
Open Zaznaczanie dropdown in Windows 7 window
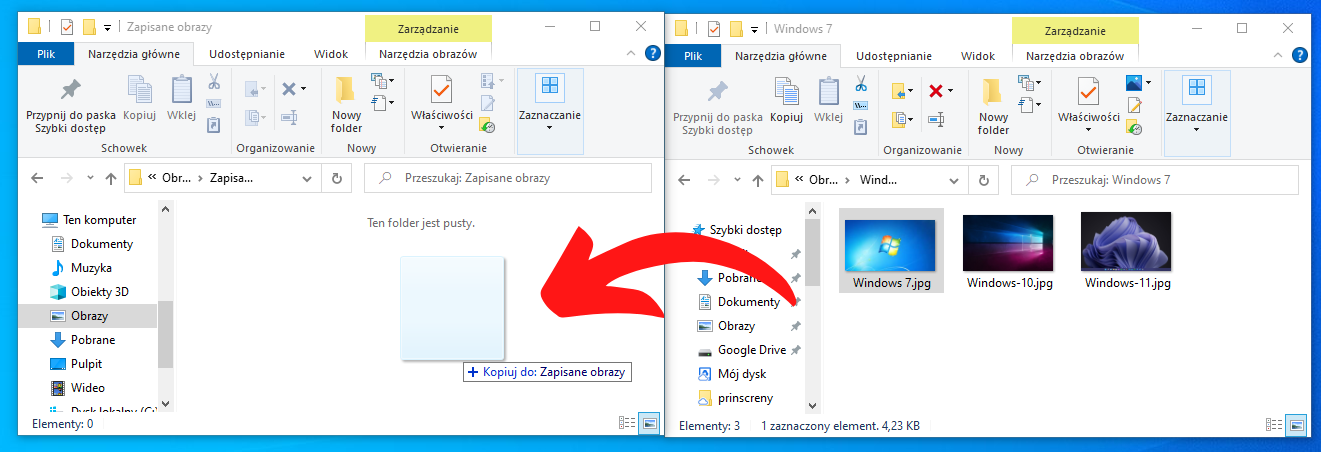point(1196,112)
